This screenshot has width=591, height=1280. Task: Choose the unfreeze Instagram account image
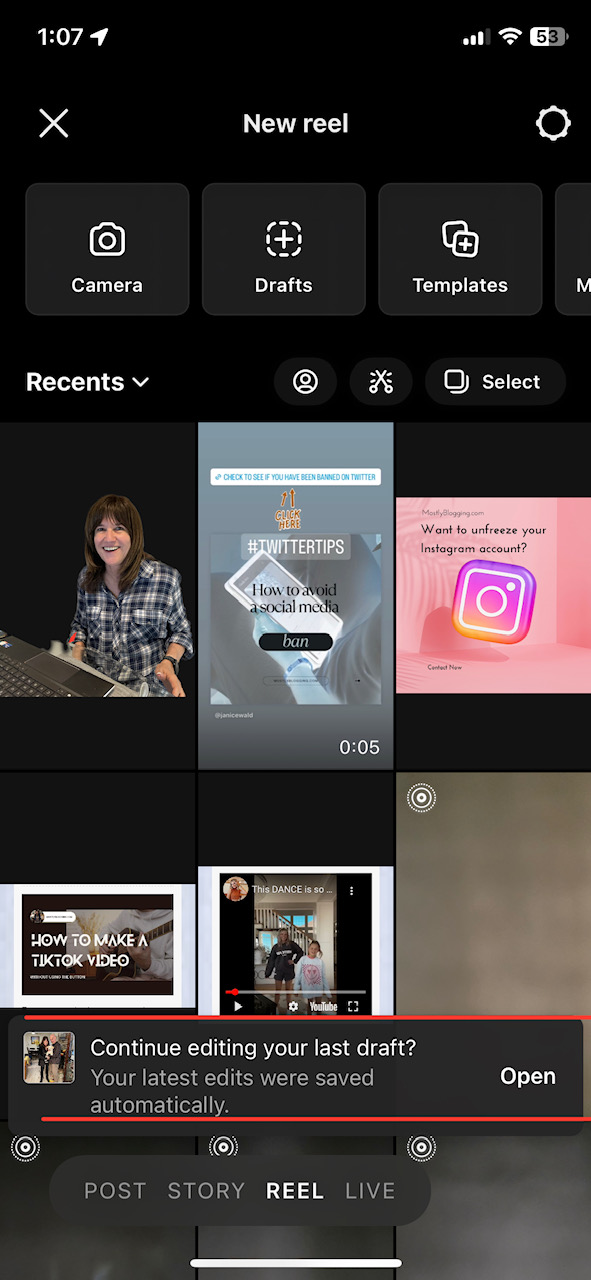click(494, 596)
